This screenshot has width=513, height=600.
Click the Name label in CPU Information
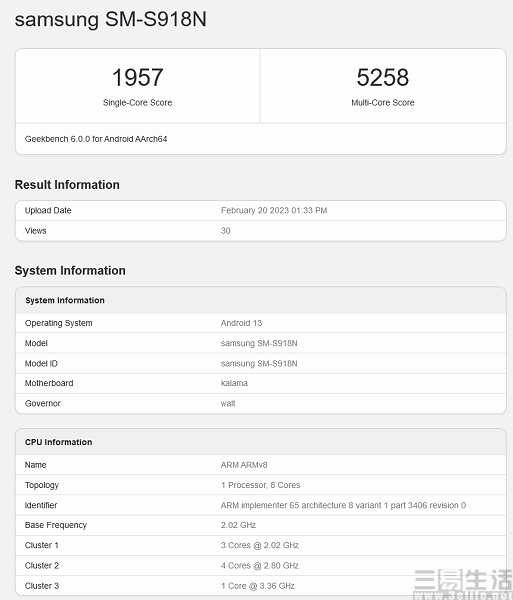(36, 465)
